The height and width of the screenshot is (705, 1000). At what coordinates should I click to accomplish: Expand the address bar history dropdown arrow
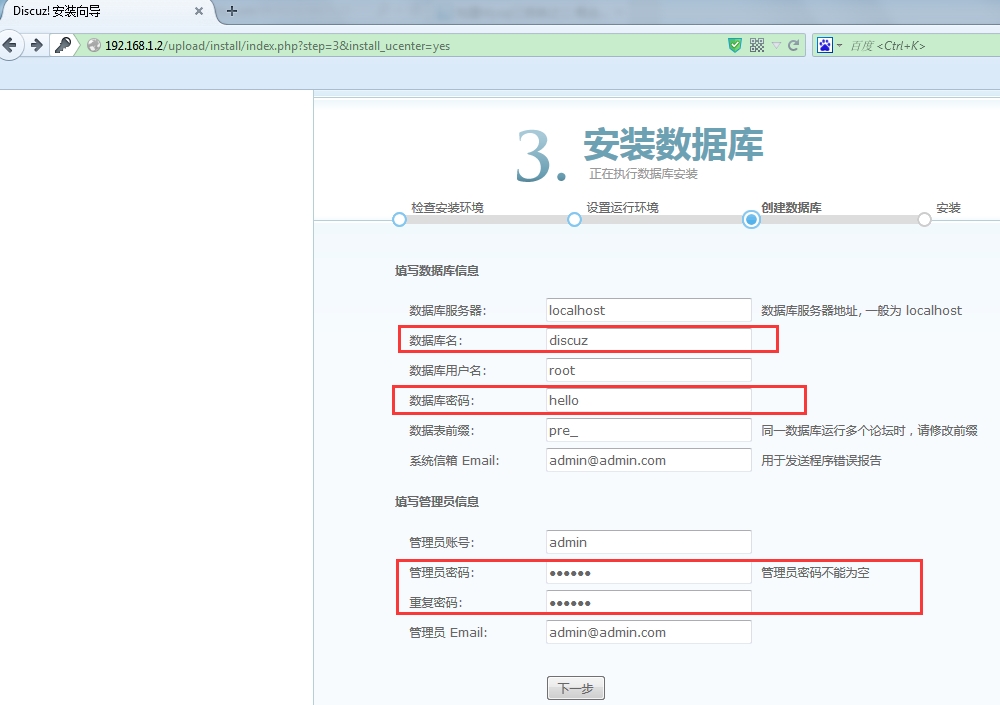[776, 45]
